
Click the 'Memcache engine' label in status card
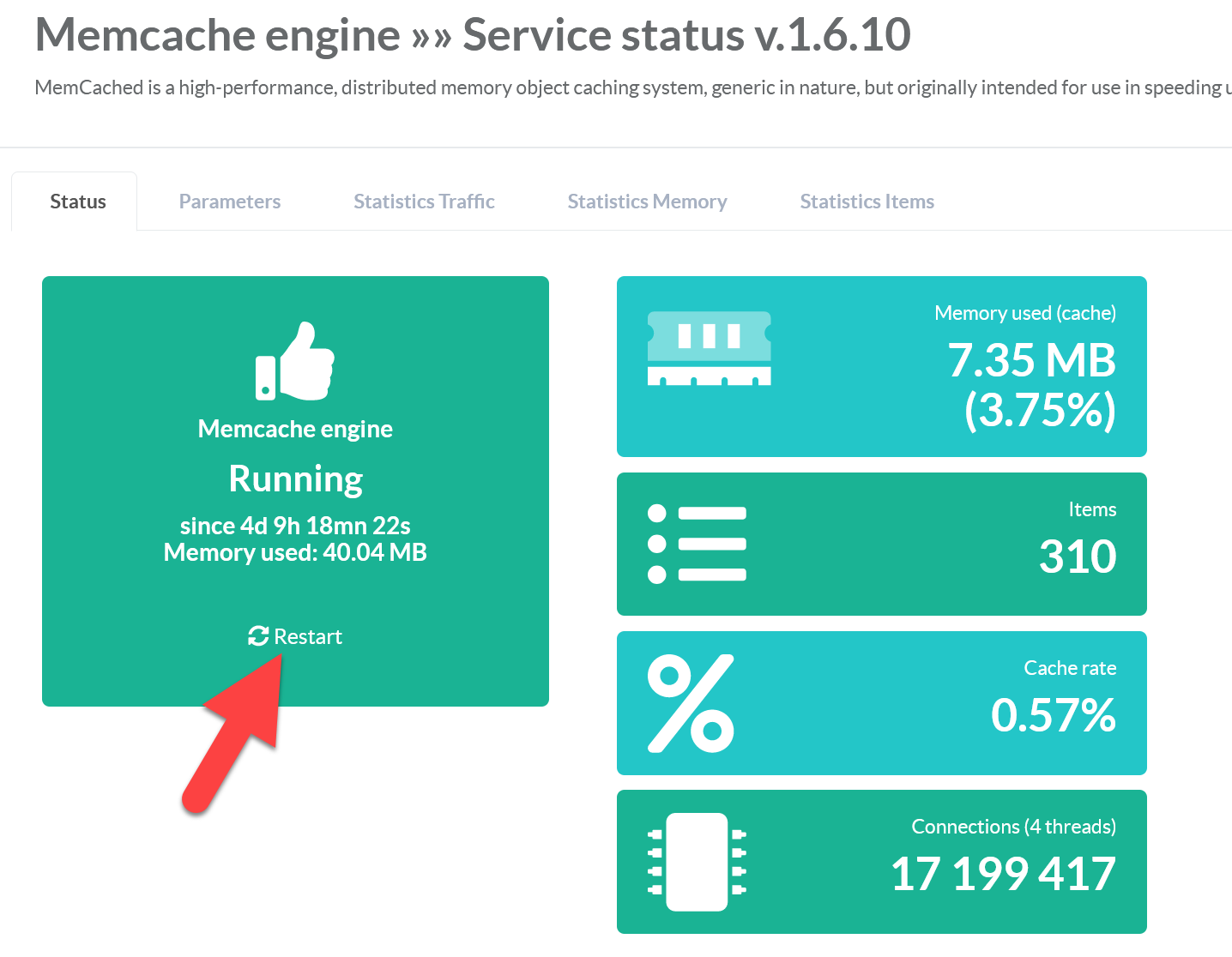pyautogui.click(x=295, y=429)
